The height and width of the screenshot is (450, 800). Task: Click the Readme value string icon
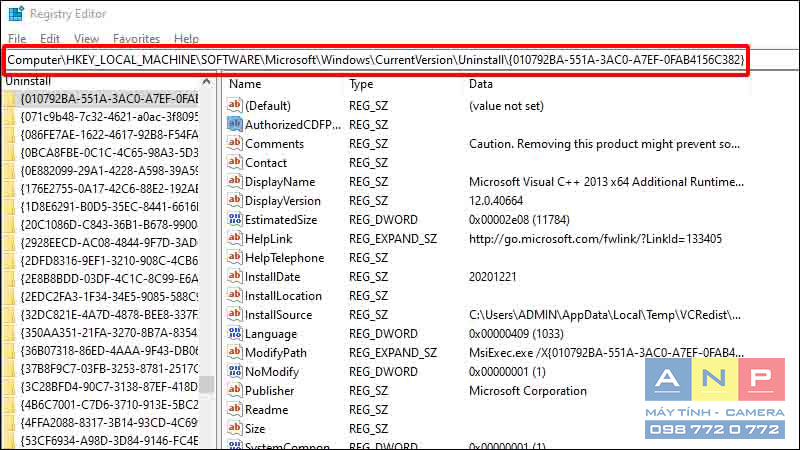[x=235, y=409]
